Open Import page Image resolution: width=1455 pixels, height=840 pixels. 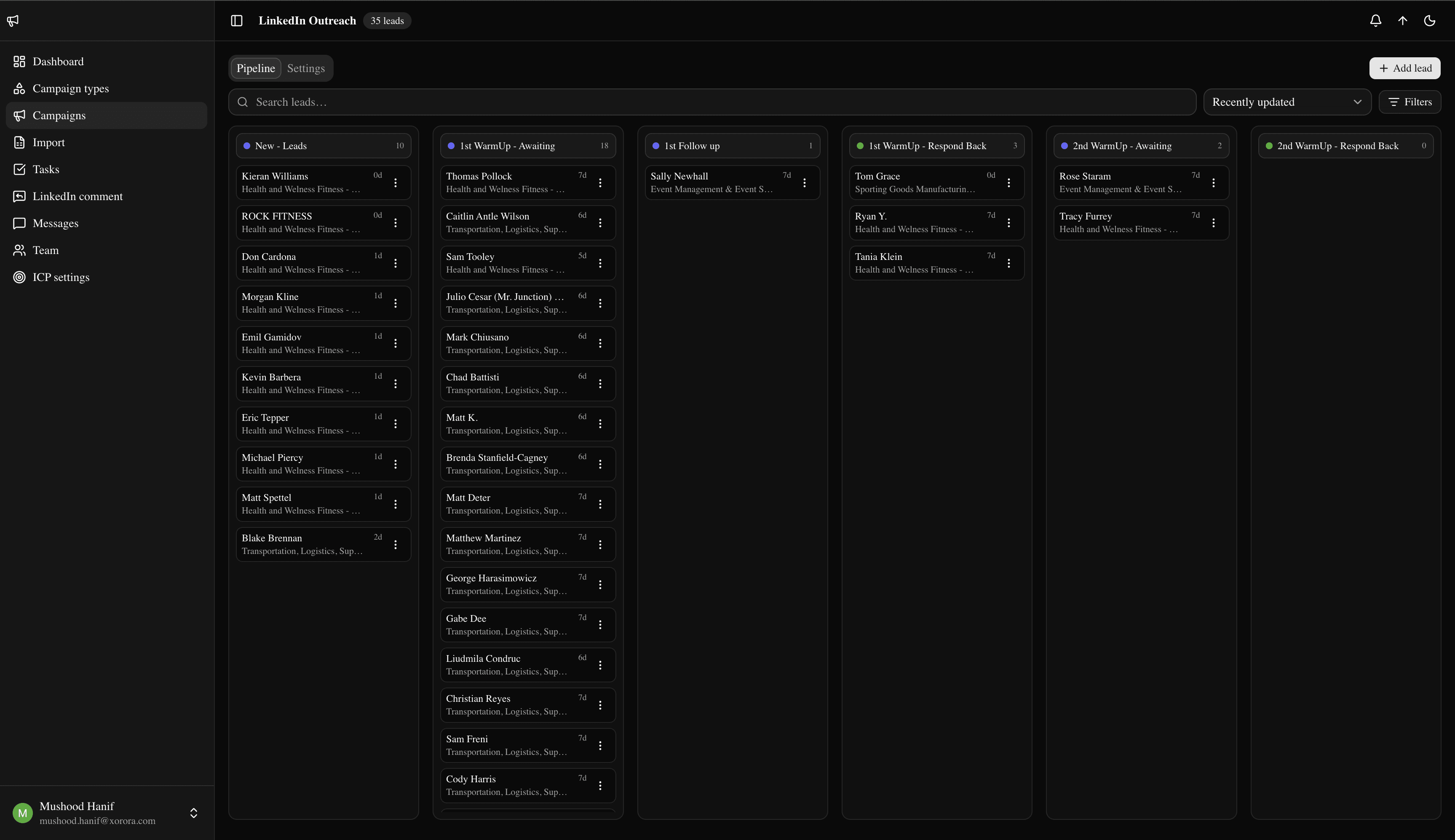106,142
